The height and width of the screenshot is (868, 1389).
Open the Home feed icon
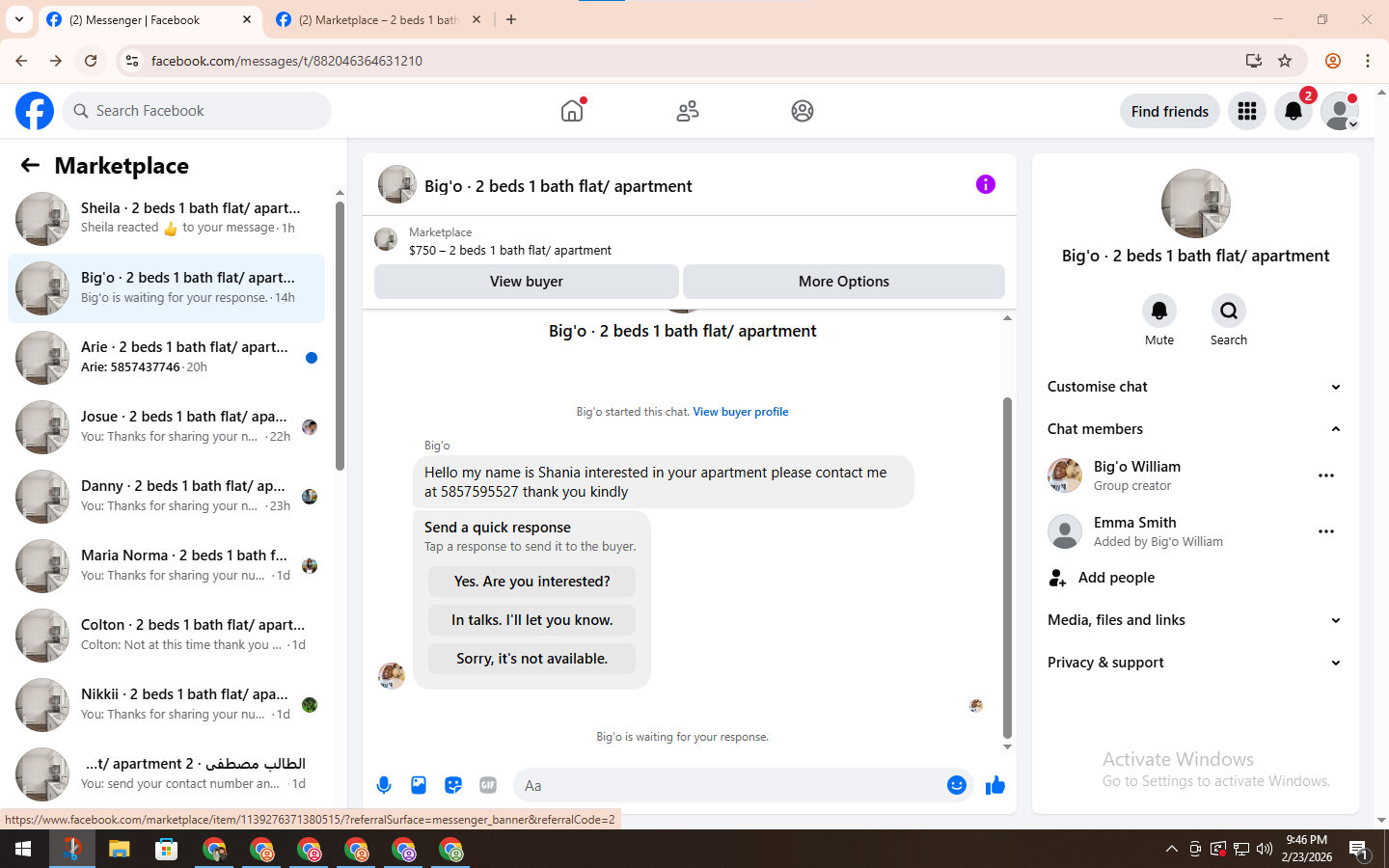pos(572,111)
